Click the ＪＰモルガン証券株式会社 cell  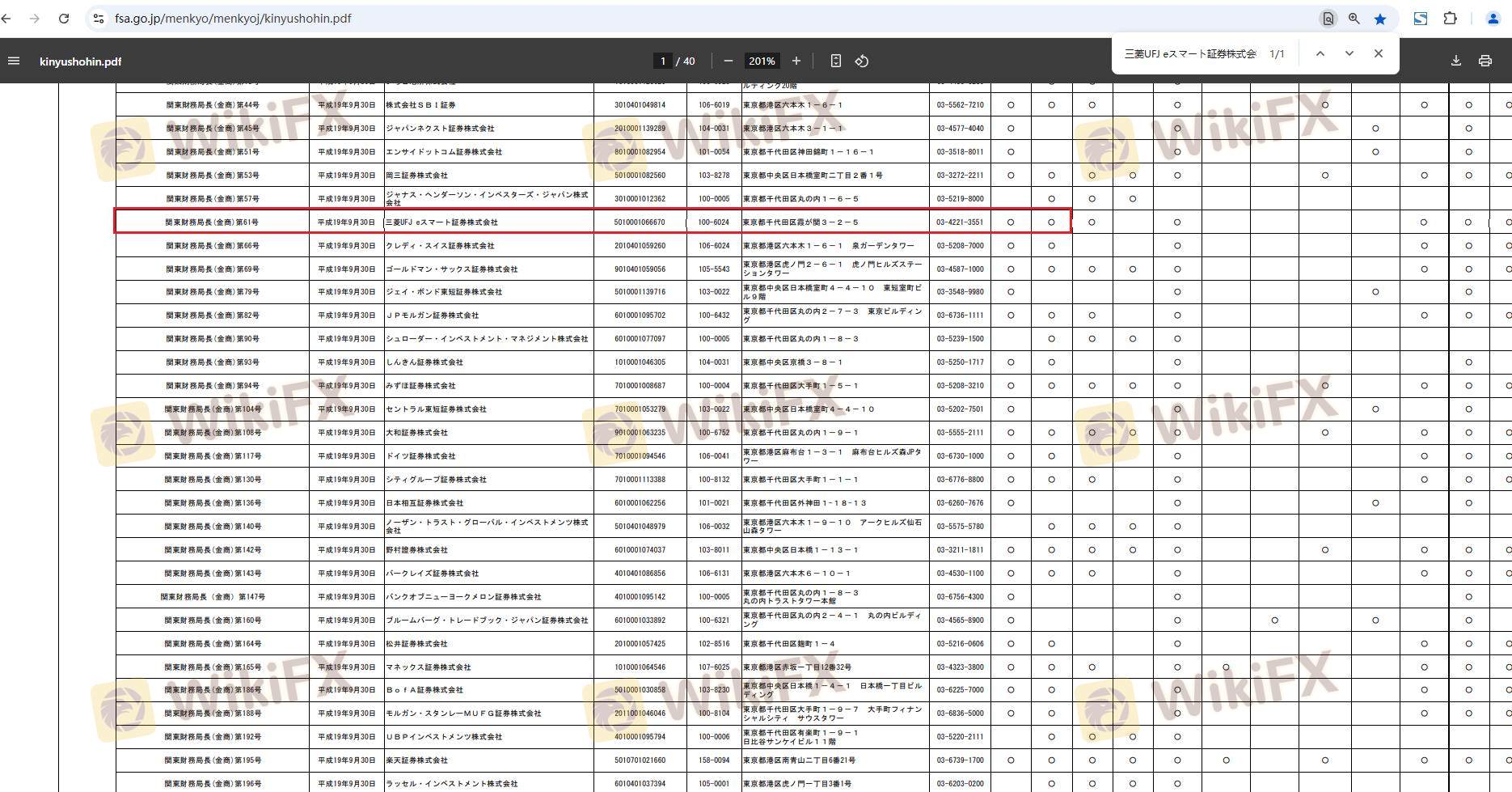point(432,316)
